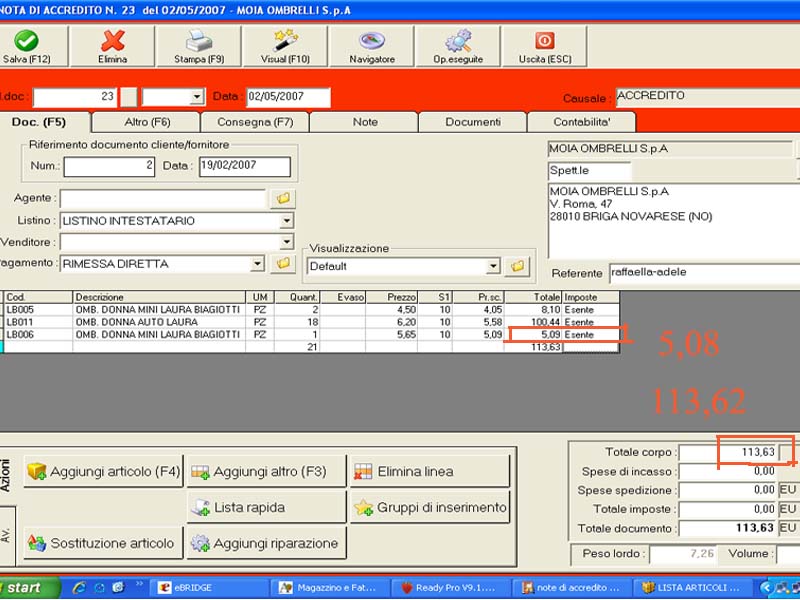Click the Spese di incasso field
This screenshot has width=800, height=600.
[729, 471]
